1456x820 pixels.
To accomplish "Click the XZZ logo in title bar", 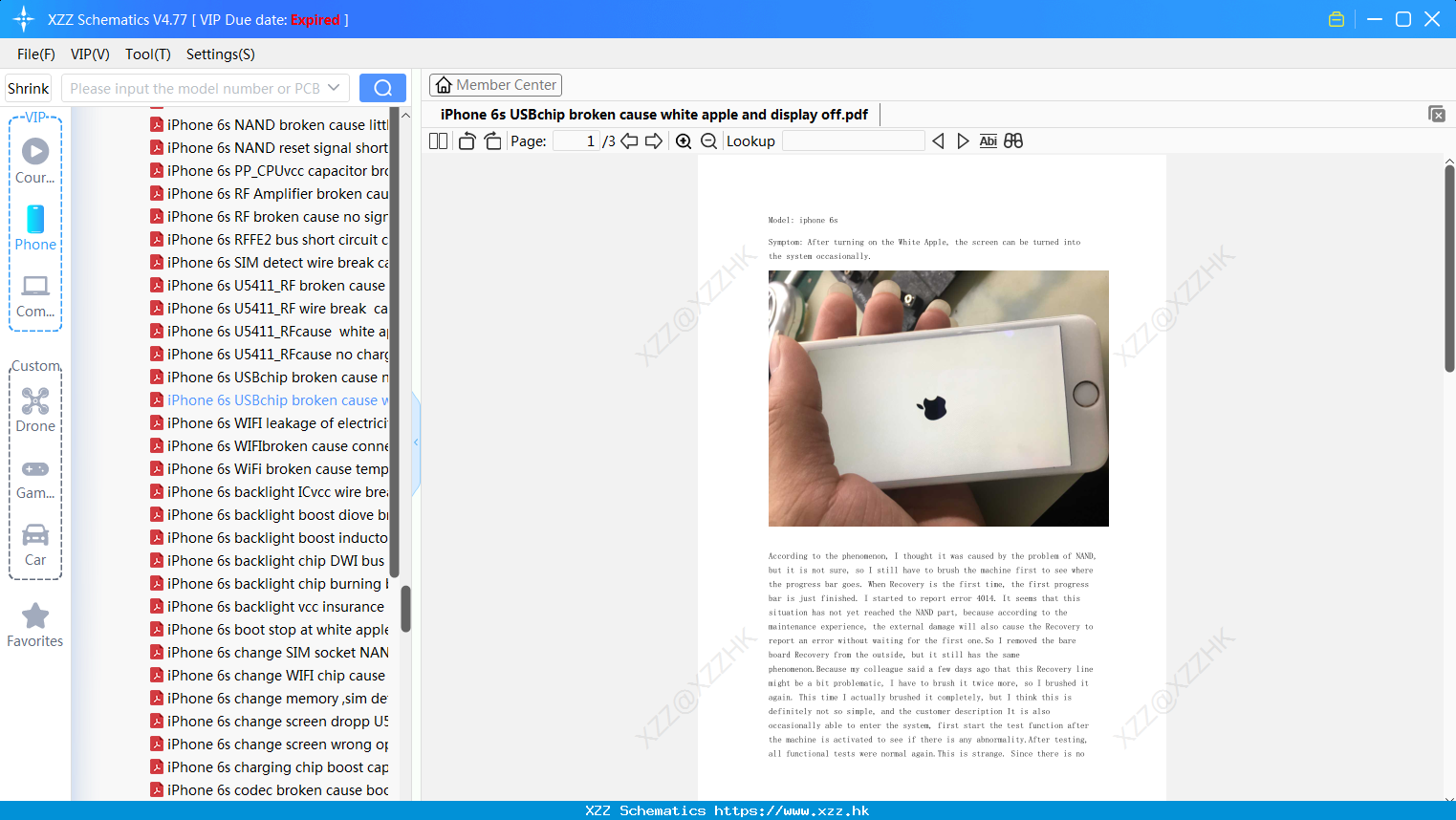I will tap(24, 19).
